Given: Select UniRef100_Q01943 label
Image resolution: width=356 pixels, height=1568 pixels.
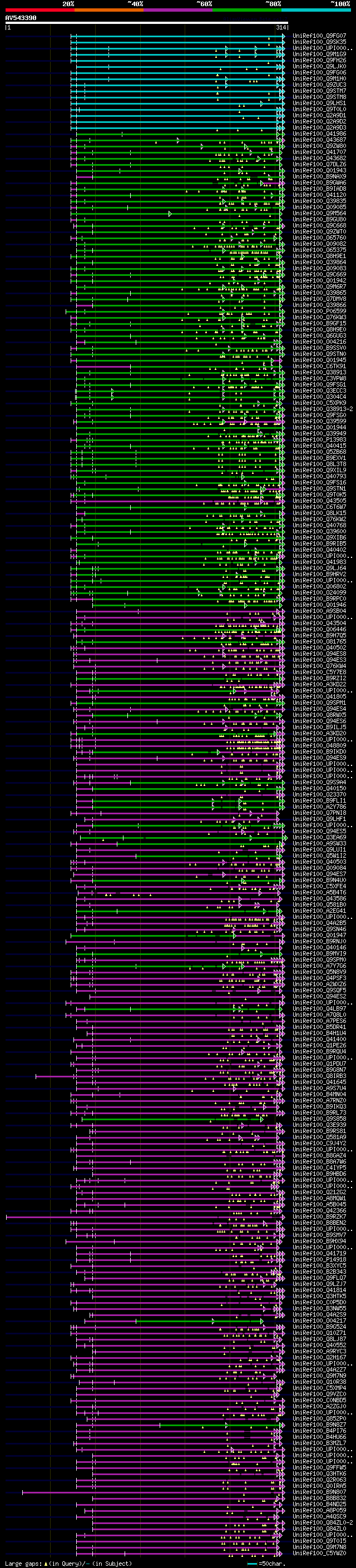Looking at the screenshot, I should coord(319,170).
